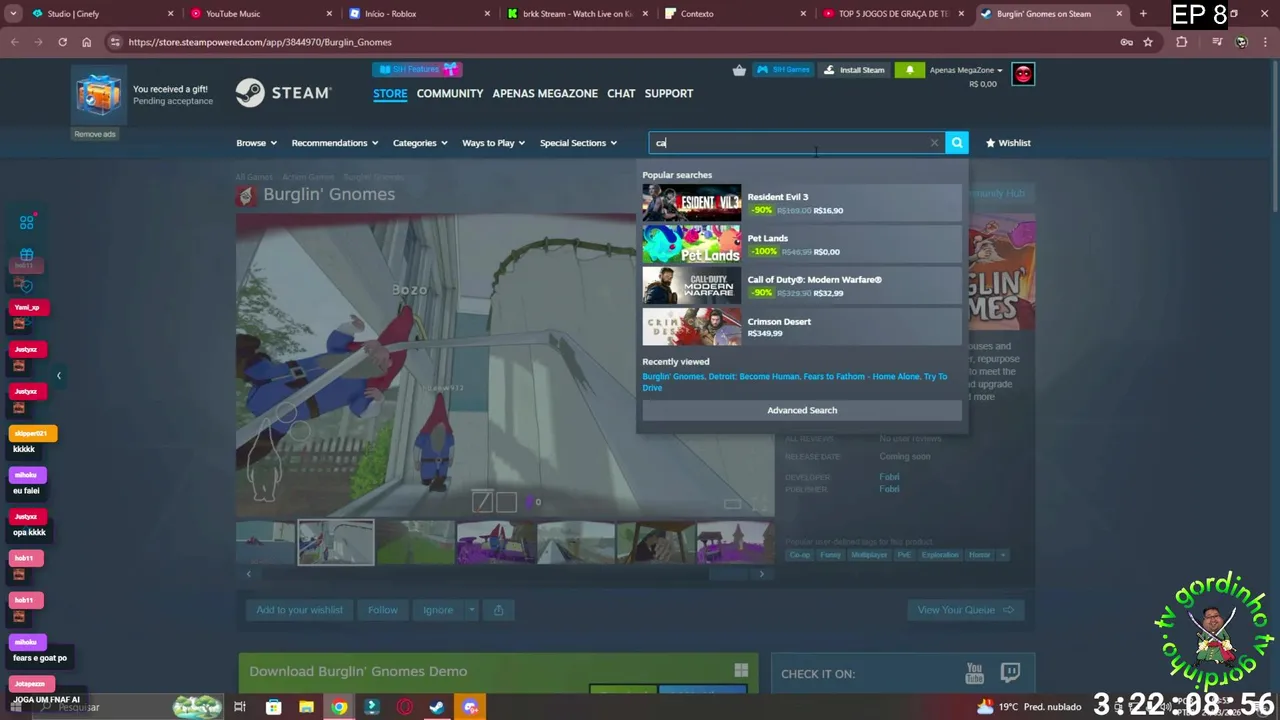This screenshot has width=1280, height=720.
Task: Open the gift box notification icon
Action: click(x=99, y=95)
